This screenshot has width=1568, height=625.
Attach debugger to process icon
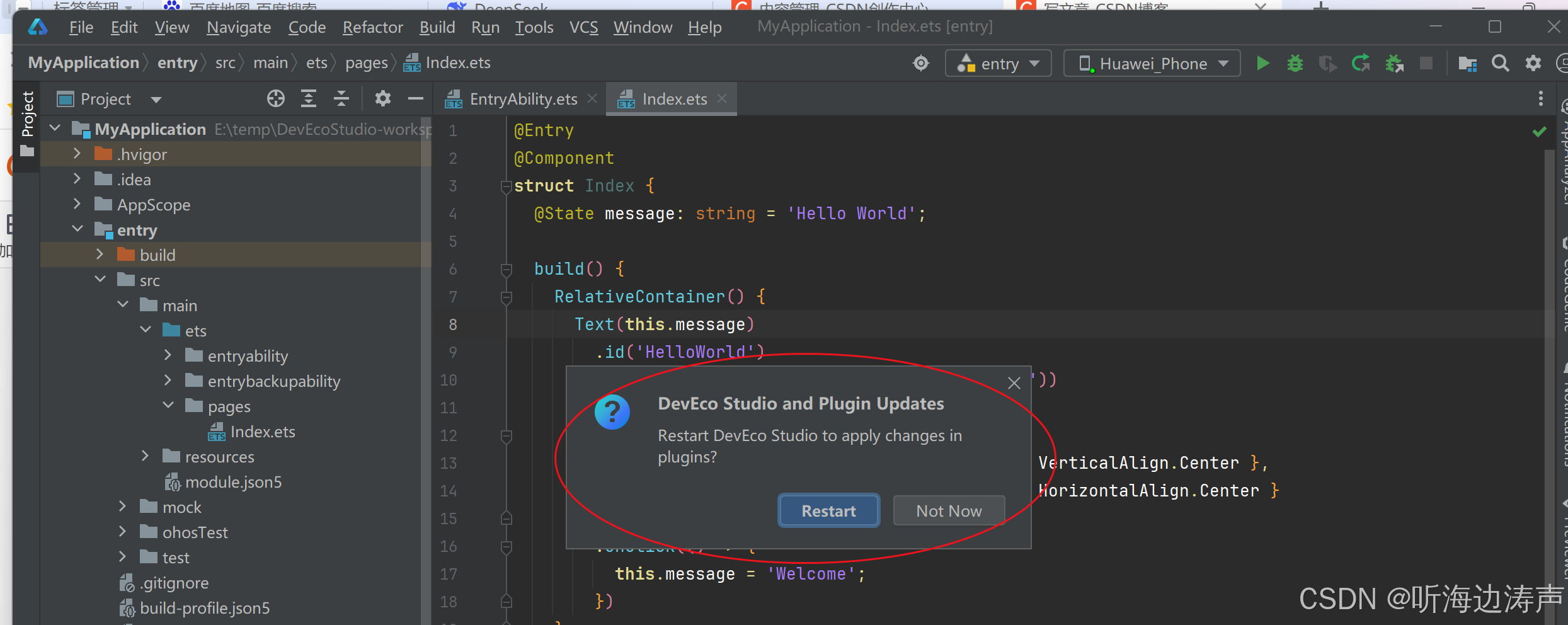[x=1394, y=63]
